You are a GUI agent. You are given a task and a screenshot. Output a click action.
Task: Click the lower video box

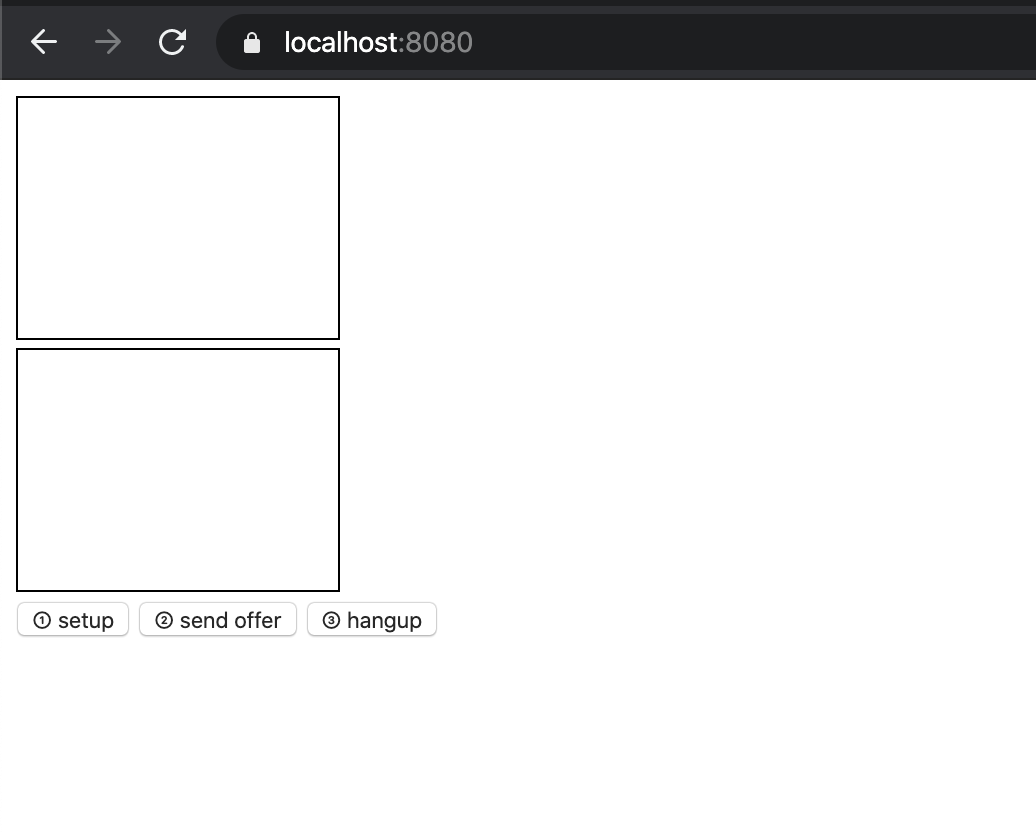click(x=178, y=470)
